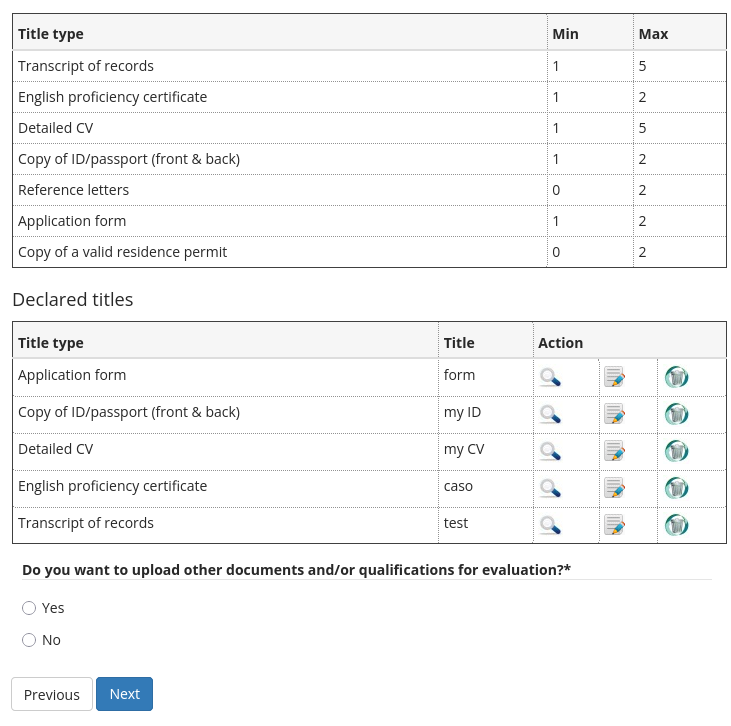Viewport: 731px width, 726px height.
Task: View the Copy of ID/passport entry
Action: tap(550, 414)
